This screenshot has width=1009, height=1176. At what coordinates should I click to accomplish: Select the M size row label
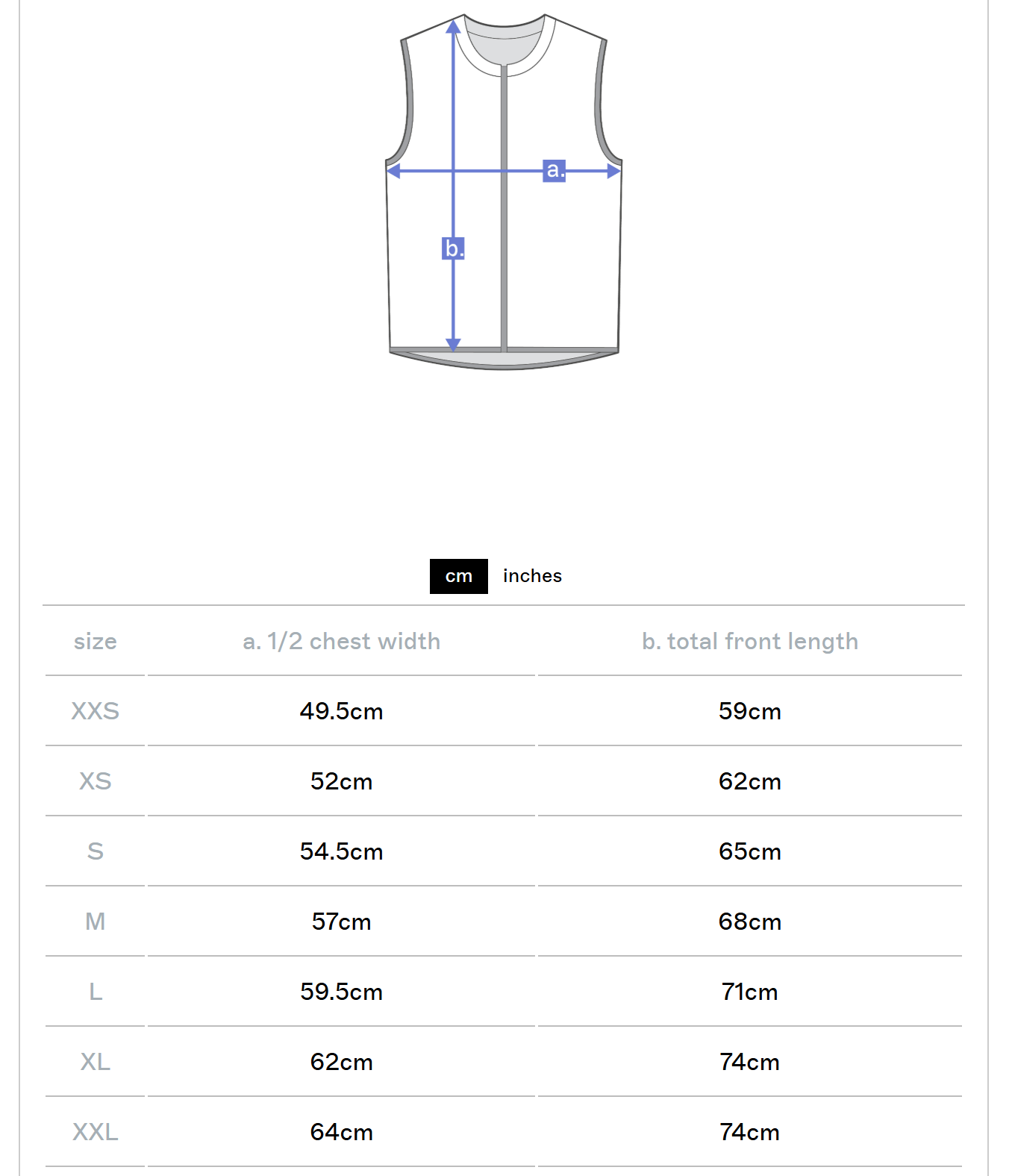[x=95, y=922]
